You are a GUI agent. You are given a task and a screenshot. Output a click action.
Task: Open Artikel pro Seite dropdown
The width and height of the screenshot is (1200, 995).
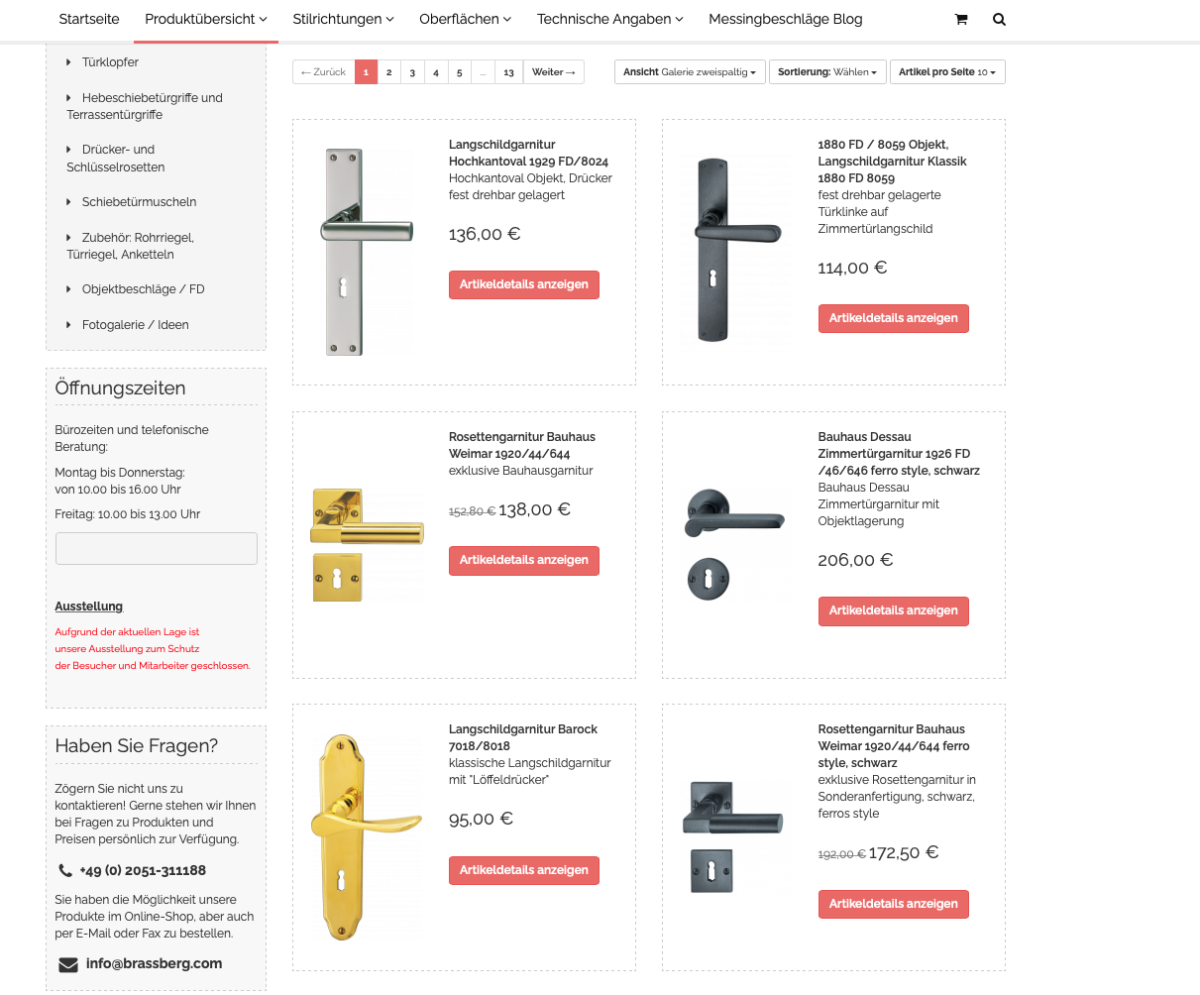[x=948, y=72]
